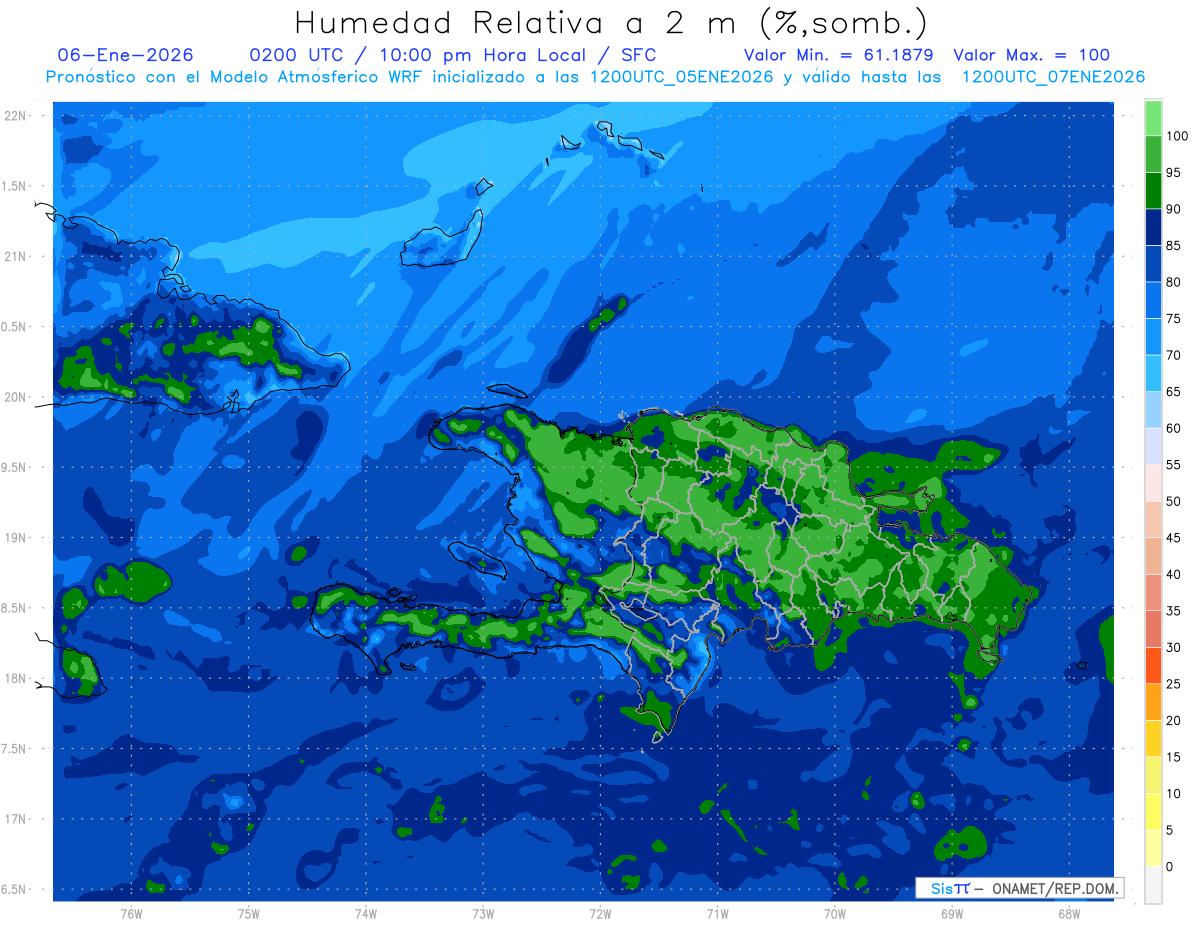Click the legend value "100"
The width and height of the screenshot is (1200, 927).
1177,137
